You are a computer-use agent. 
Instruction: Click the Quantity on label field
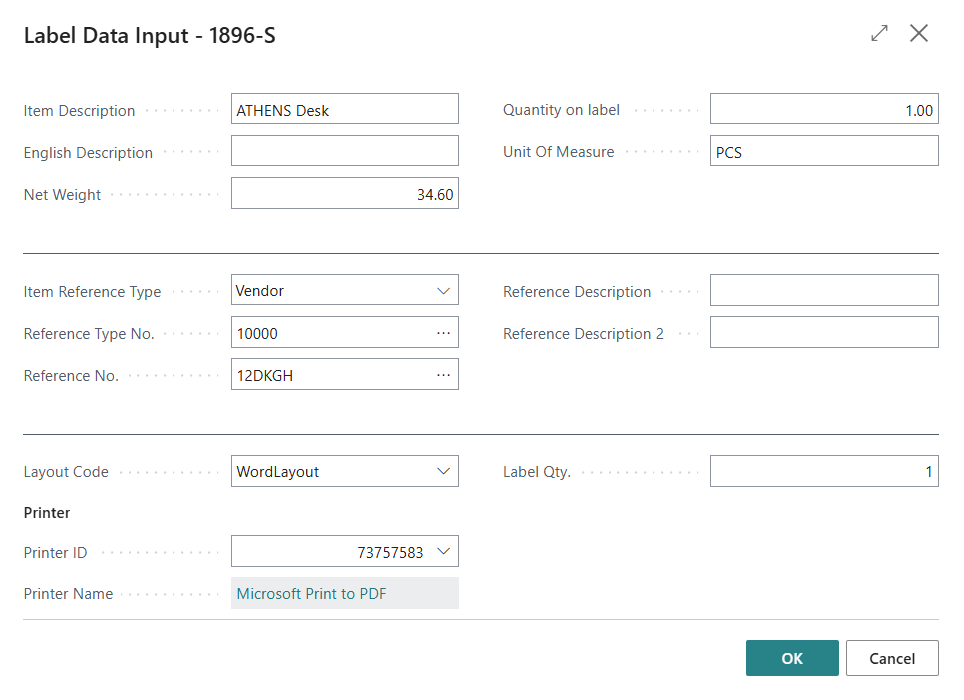pos(823,110)
